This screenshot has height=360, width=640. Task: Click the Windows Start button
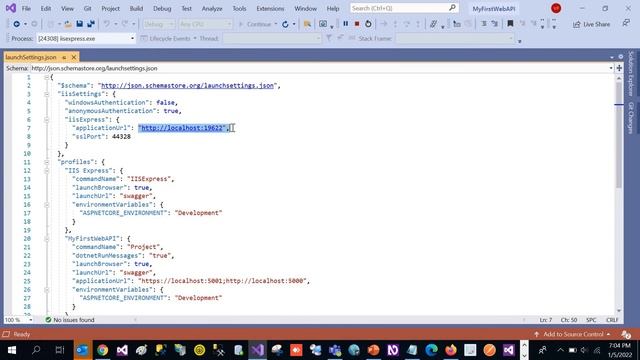point(12,350)
